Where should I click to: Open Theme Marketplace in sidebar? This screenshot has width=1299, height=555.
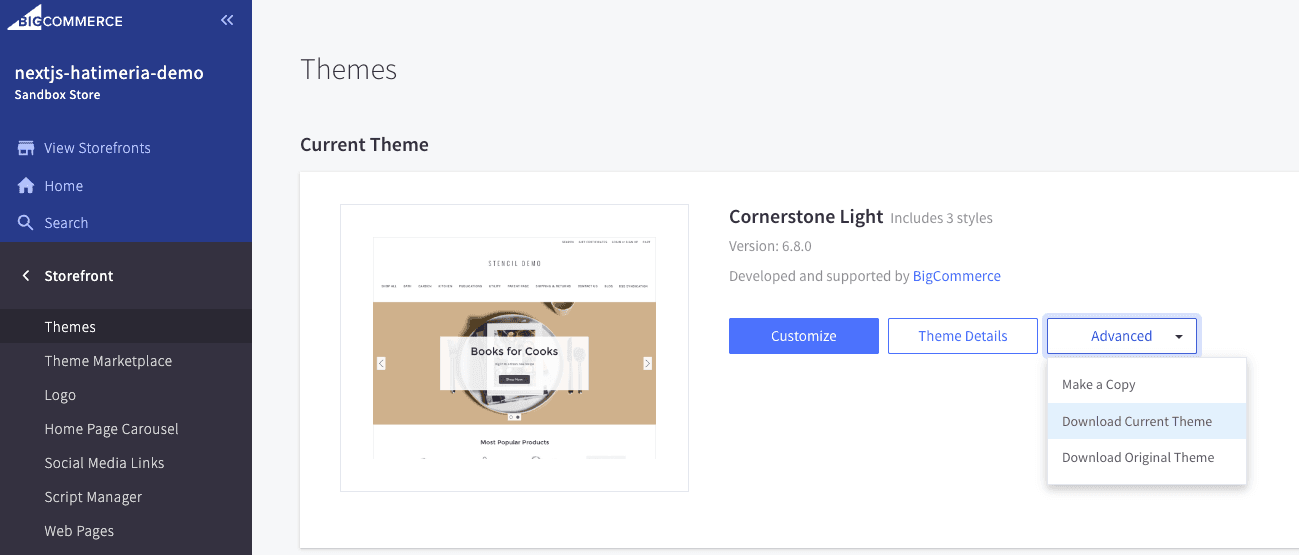108,361
